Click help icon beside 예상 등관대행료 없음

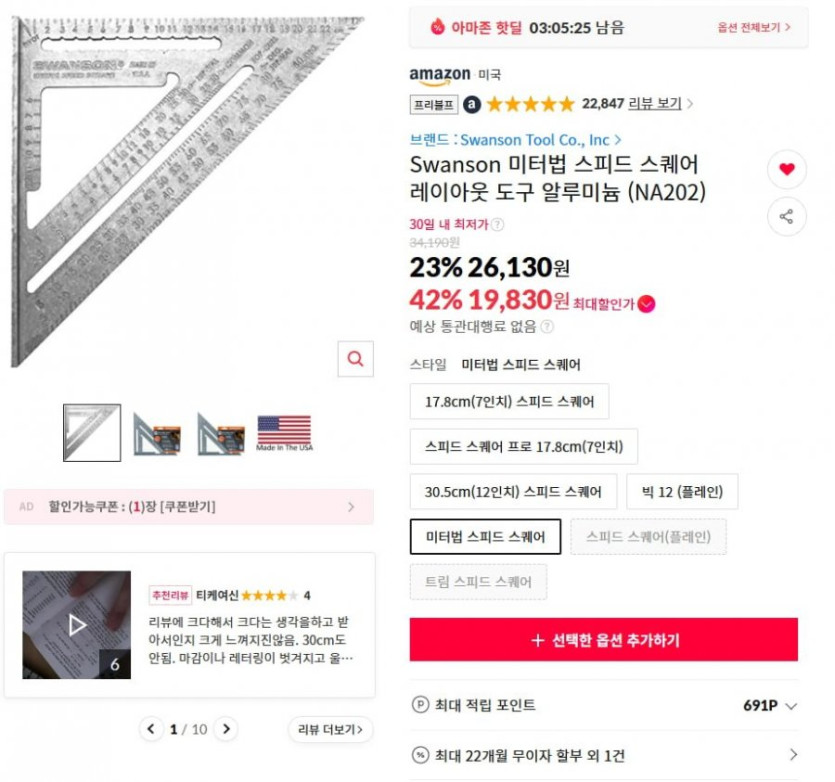point(547,326)
